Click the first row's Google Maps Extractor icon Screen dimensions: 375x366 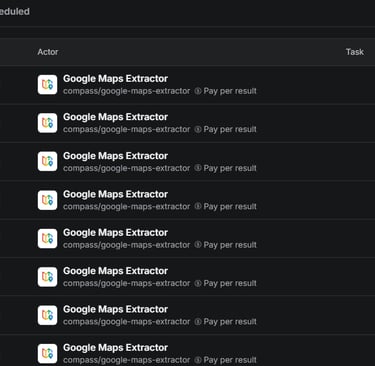[47, 84]
